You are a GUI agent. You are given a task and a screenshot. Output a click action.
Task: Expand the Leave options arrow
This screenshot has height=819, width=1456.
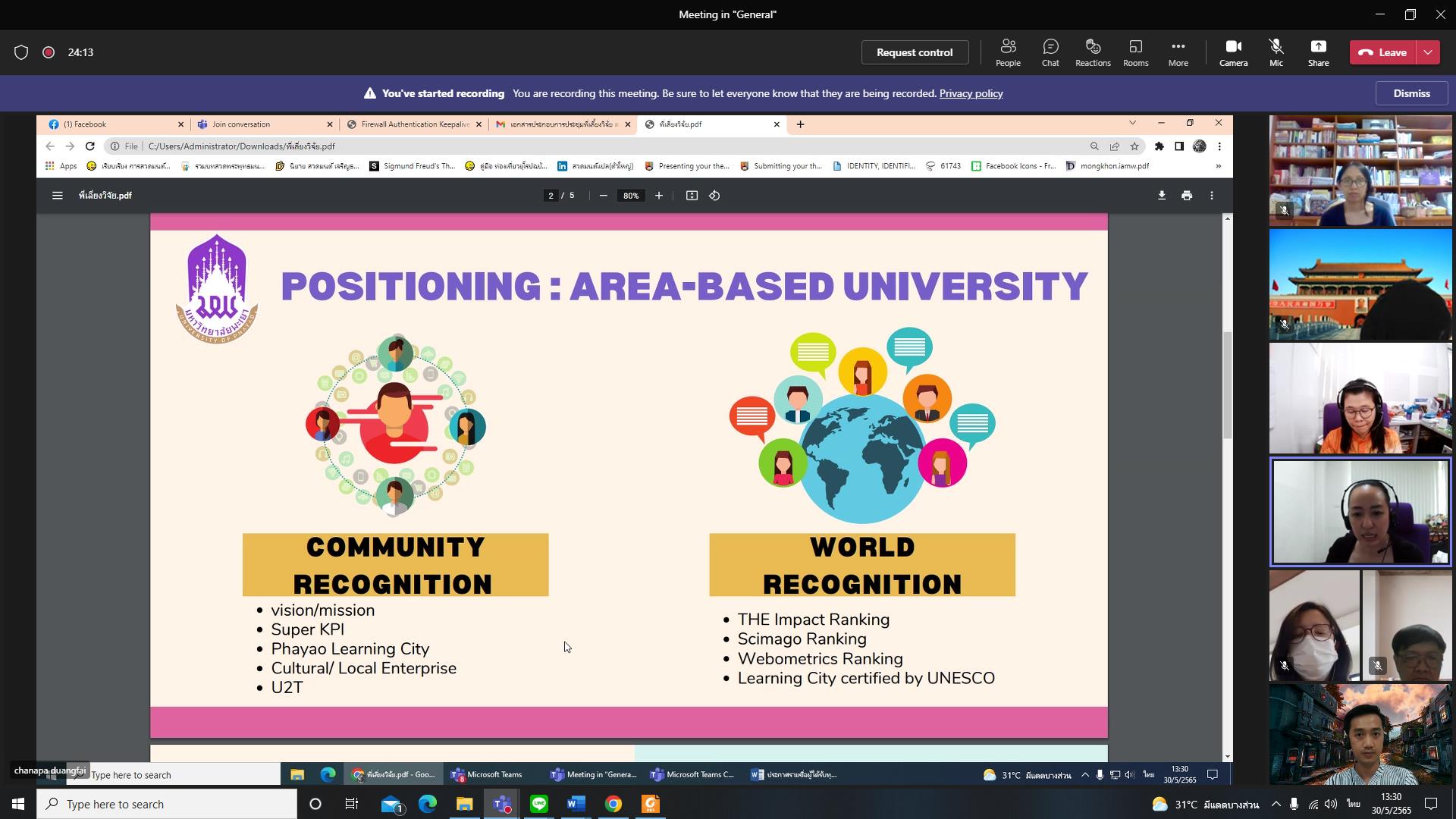(1428, 52)
